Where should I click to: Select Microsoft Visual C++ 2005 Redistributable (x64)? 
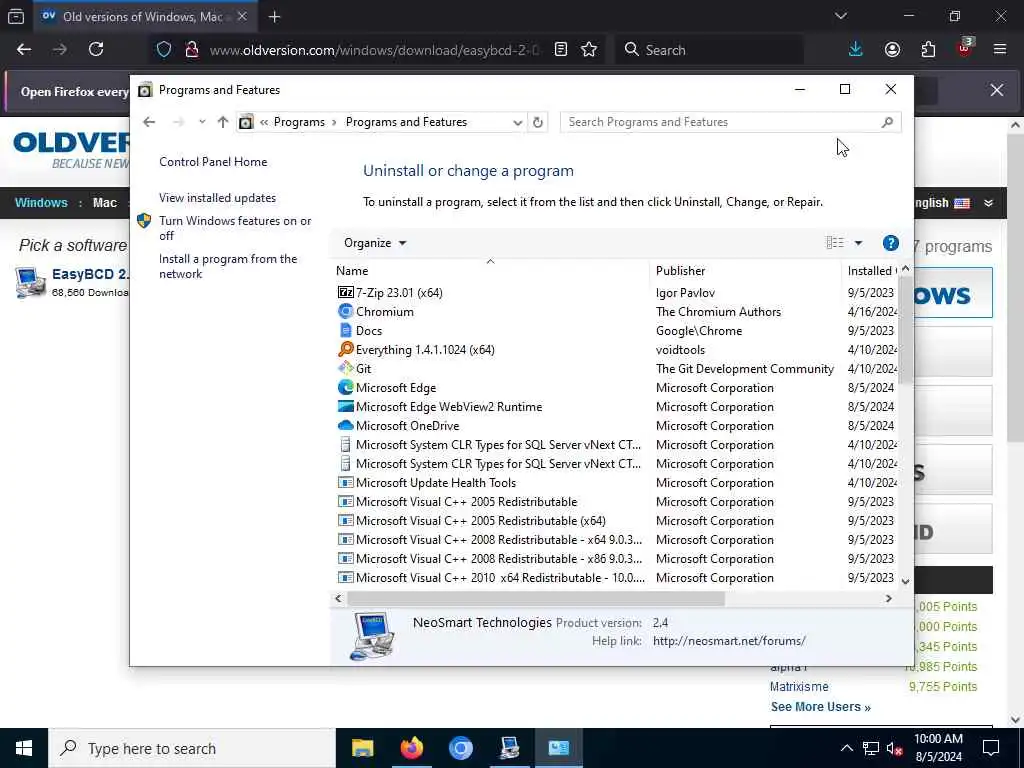[481, 521]
